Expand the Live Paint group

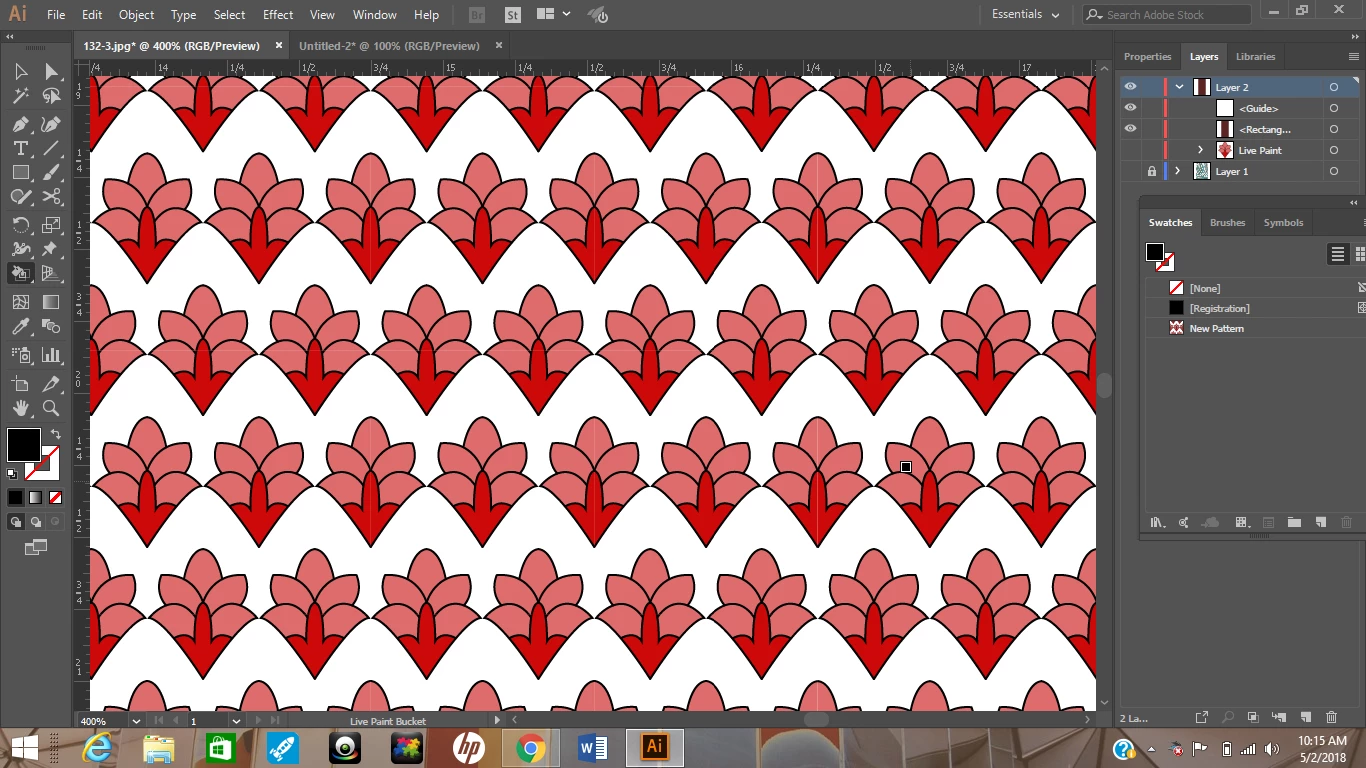tap(1200, 150)
